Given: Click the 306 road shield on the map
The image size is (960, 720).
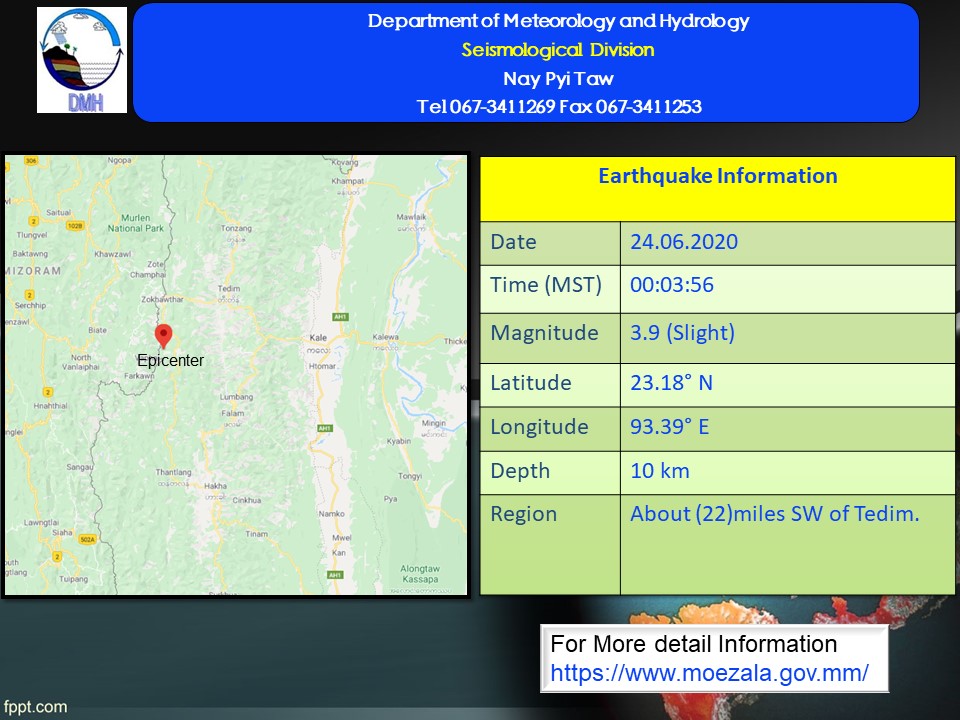Looking at the screenshot, I should click(31, 161).
